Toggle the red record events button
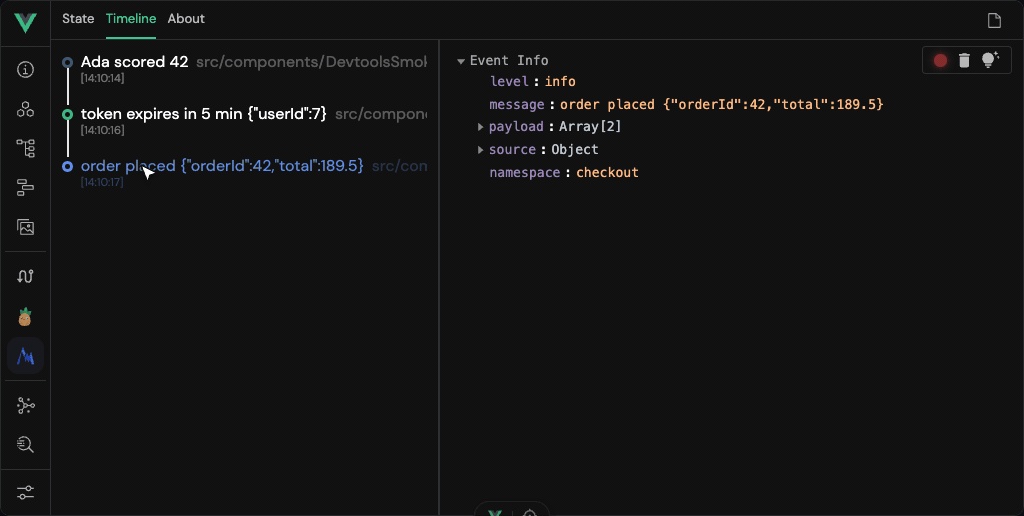 coord(940,61)
